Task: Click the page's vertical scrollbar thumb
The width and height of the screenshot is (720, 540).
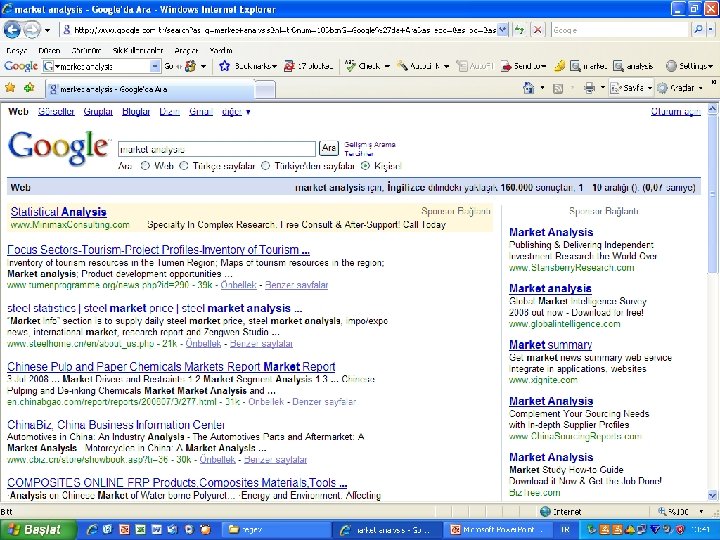Action: tap(712, 194)
